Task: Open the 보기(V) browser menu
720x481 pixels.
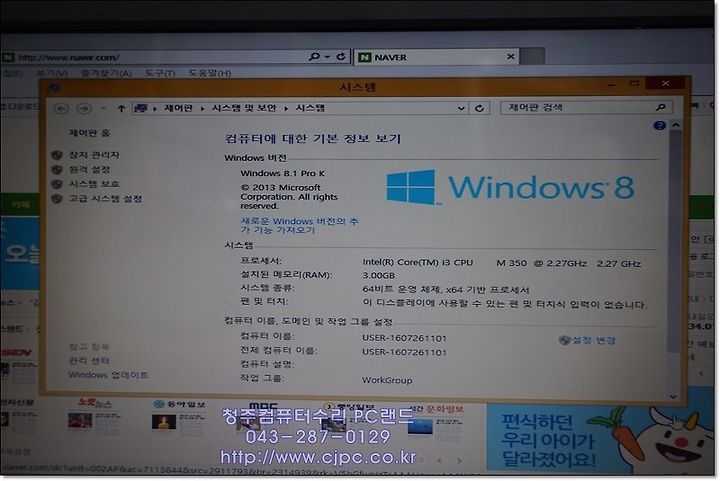Action: coord(52,73)
